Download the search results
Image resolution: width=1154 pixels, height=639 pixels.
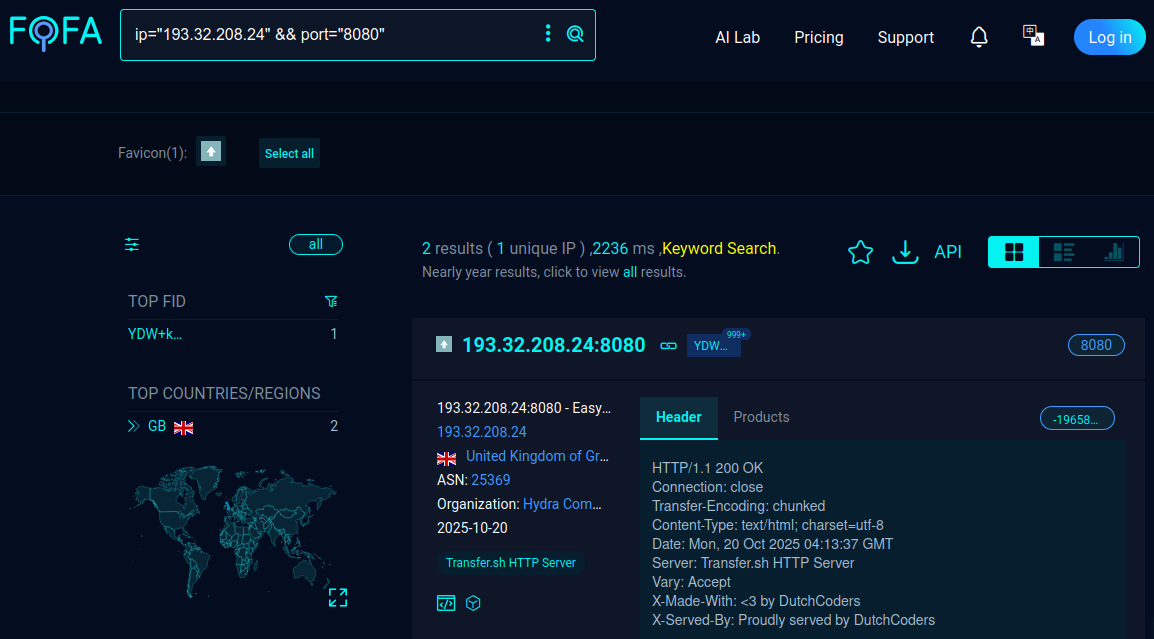(x=905, y=252)
